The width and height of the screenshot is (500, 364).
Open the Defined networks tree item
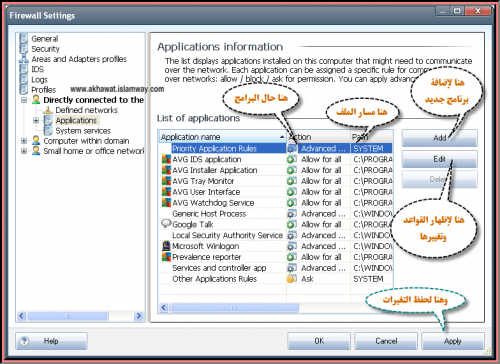point(86,110)
